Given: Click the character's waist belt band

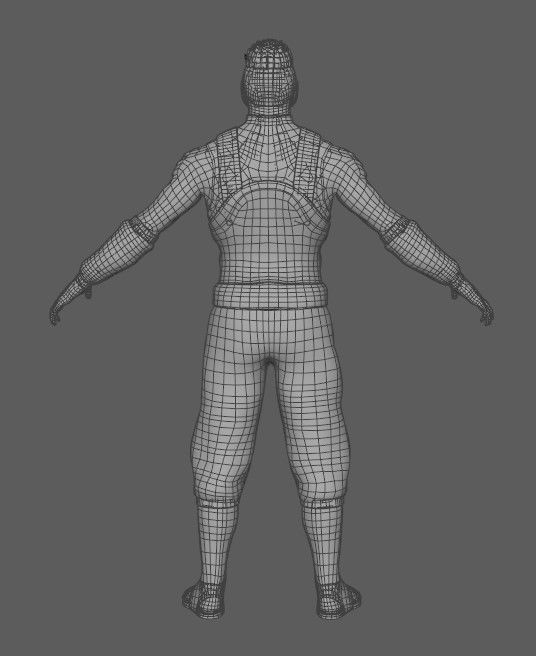Looking at the screenshot, I should pos(271,295).
